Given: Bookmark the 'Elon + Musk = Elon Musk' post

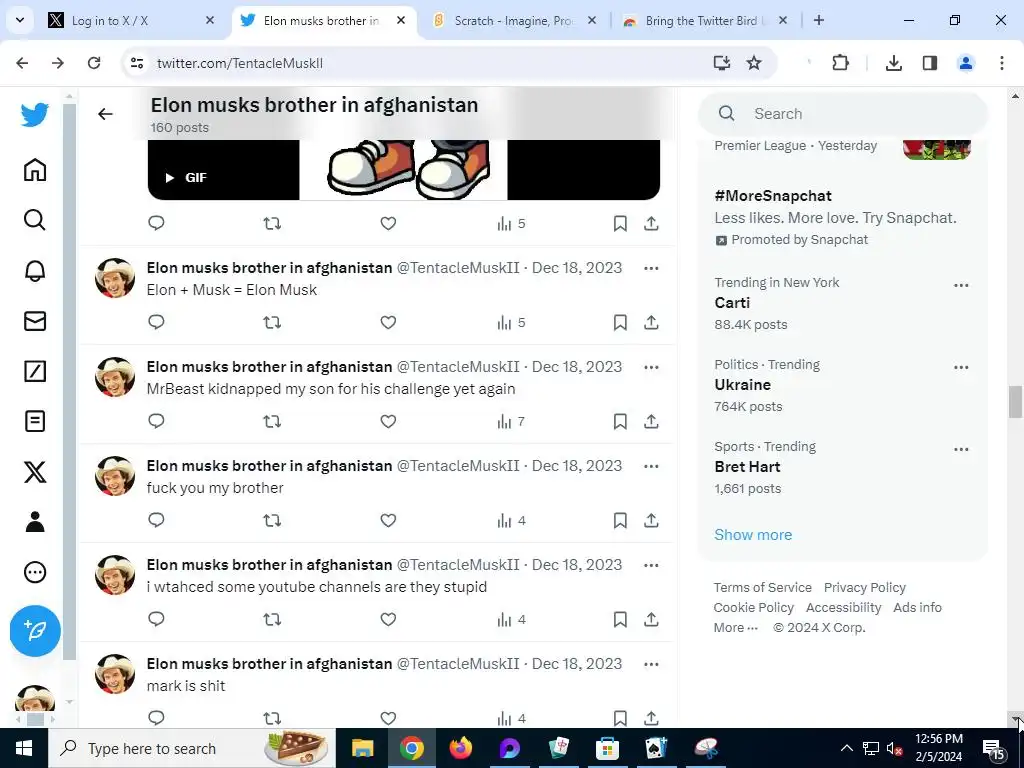Looking at the screenshot, I should (620, 322).
